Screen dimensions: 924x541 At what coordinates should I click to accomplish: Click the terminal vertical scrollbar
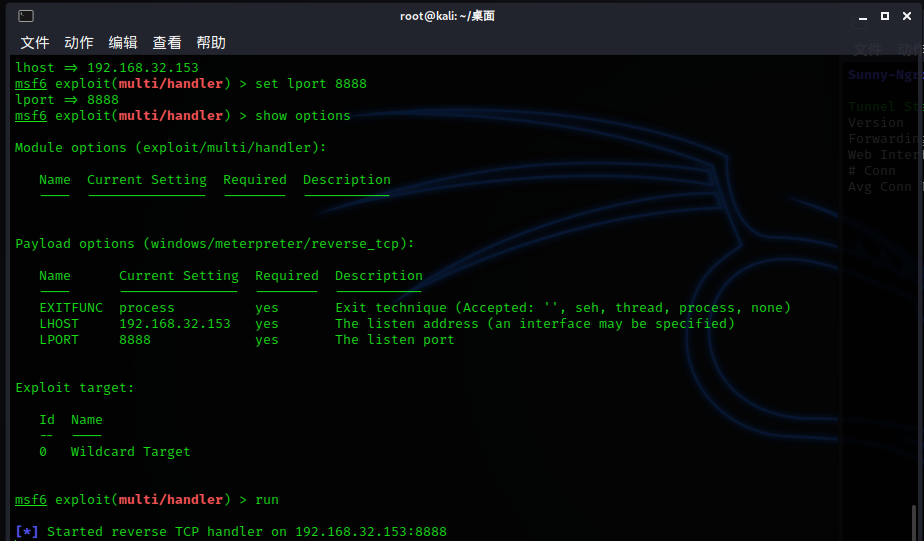(914, 522)
